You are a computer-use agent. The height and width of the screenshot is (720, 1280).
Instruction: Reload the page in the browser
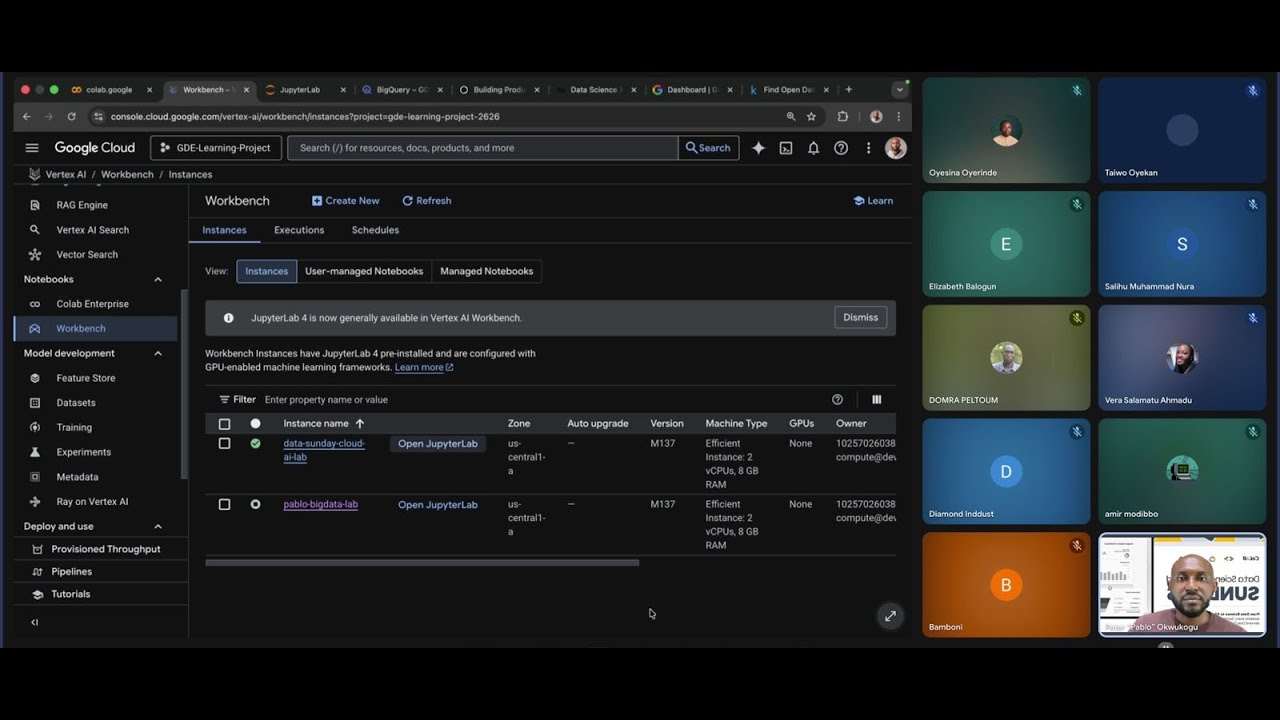[x=71, y=117]
